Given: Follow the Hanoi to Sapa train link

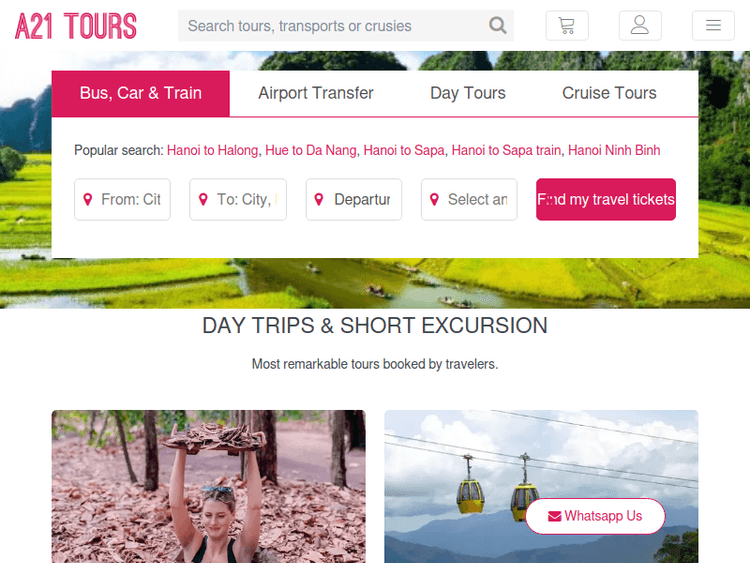Looking at the screenshot, I should pyautogui.click(x=506, y=150).
